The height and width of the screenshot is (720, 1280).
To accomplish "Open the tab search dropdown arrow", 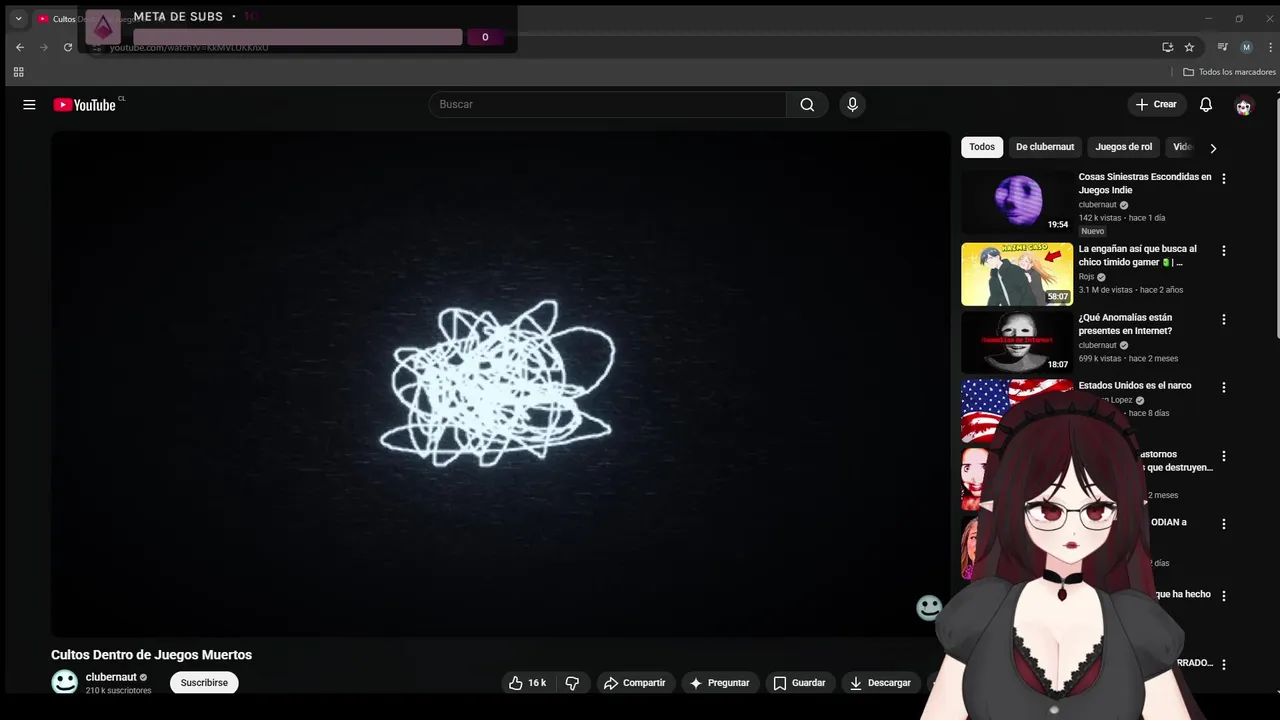I will (18, 18).
